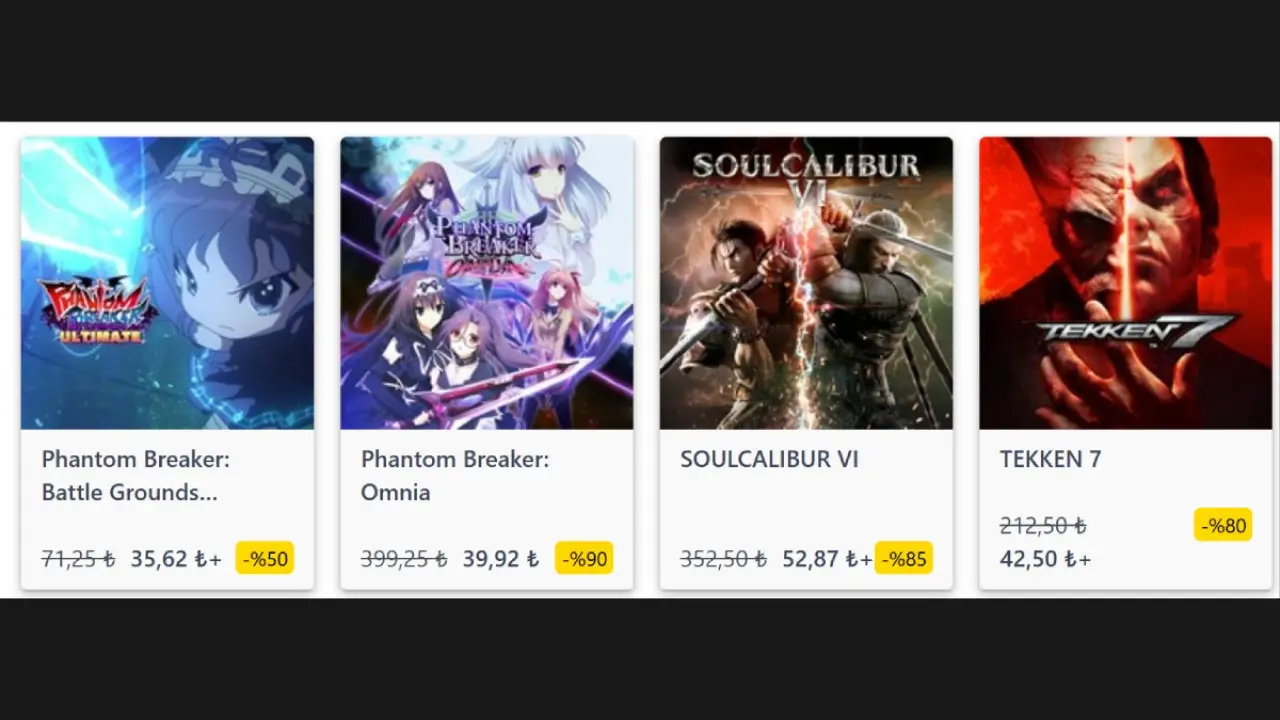Click the crossed-out 399,25 ₺ price
The width and height of the screenshot is (1280, 720).
click(x=404, y=558)
